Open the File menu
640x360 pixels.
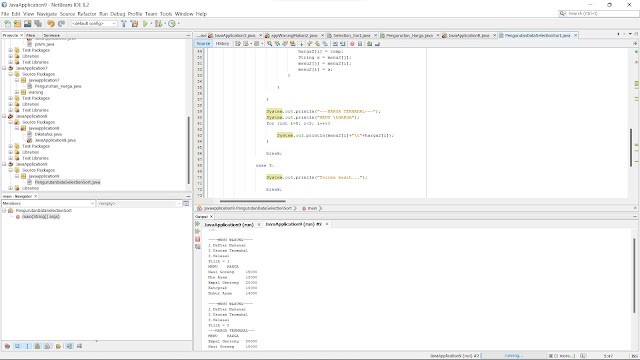tap(5, 14)
